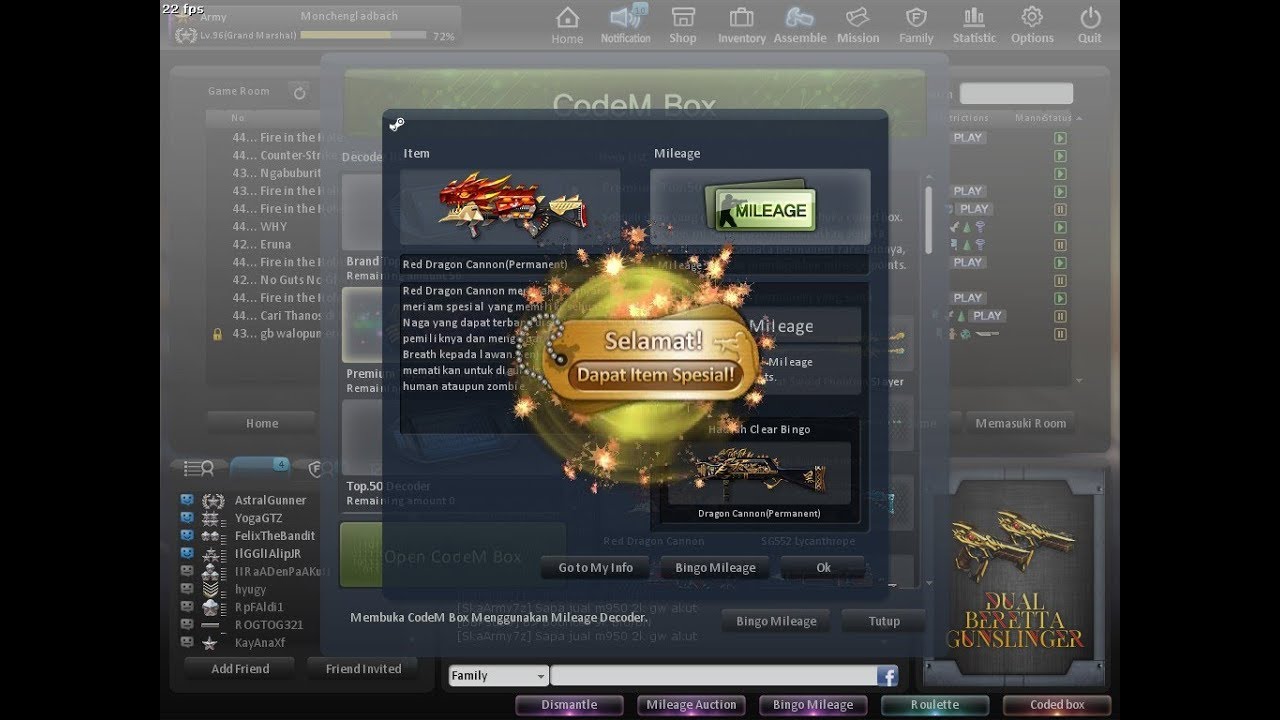Screen dimensions: 1280x720
Task: Click the Quit power icon
Action: click(1090, 25)
